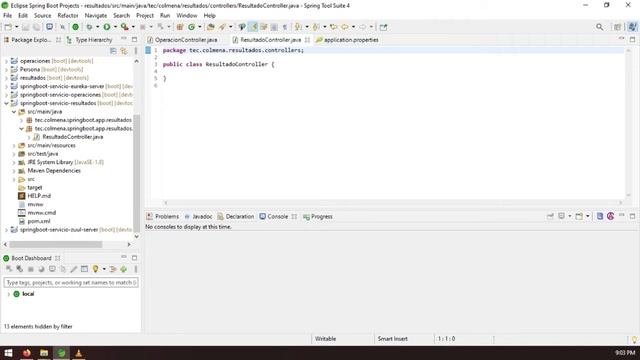Click the Open Perspective icon
This screenshot has height=360, width=640.
tap(617, 27)
